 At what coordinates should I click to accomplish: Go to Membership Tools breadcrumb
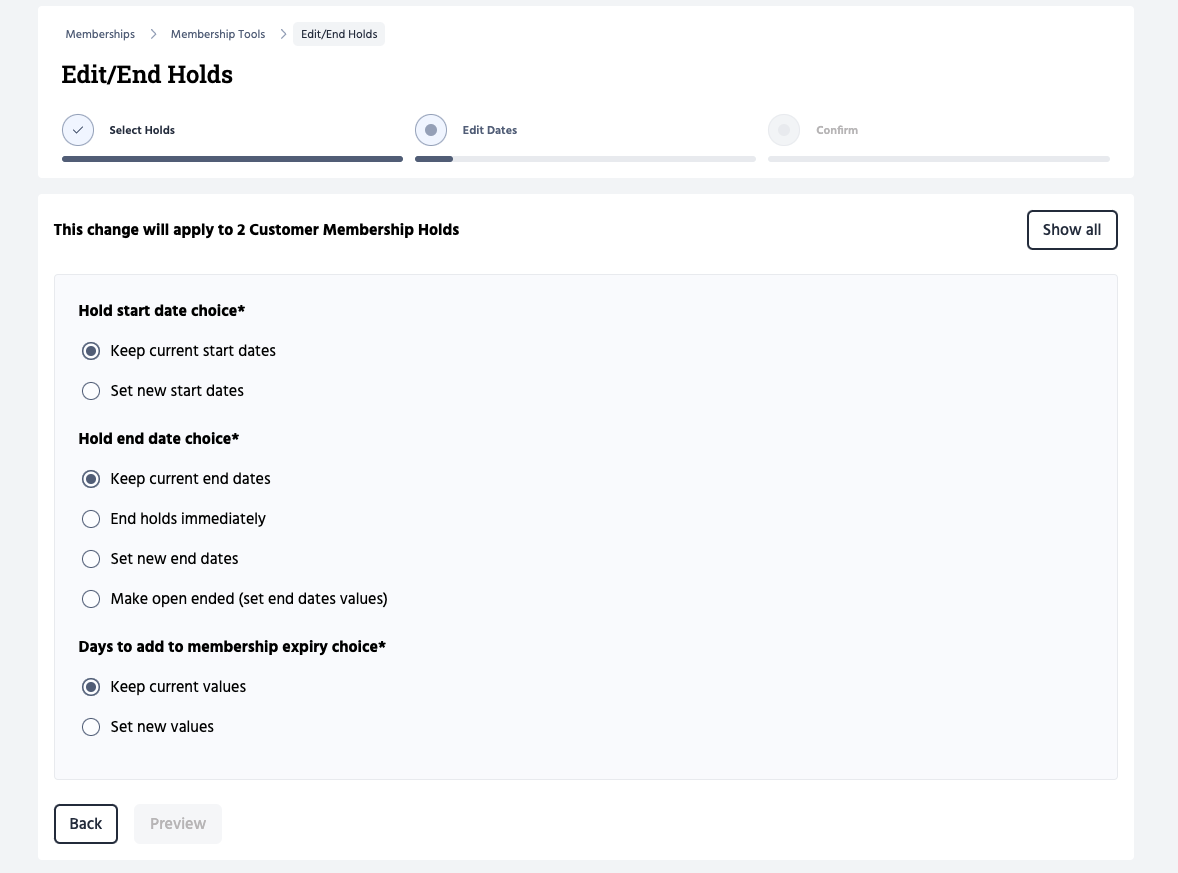(218, 34)
